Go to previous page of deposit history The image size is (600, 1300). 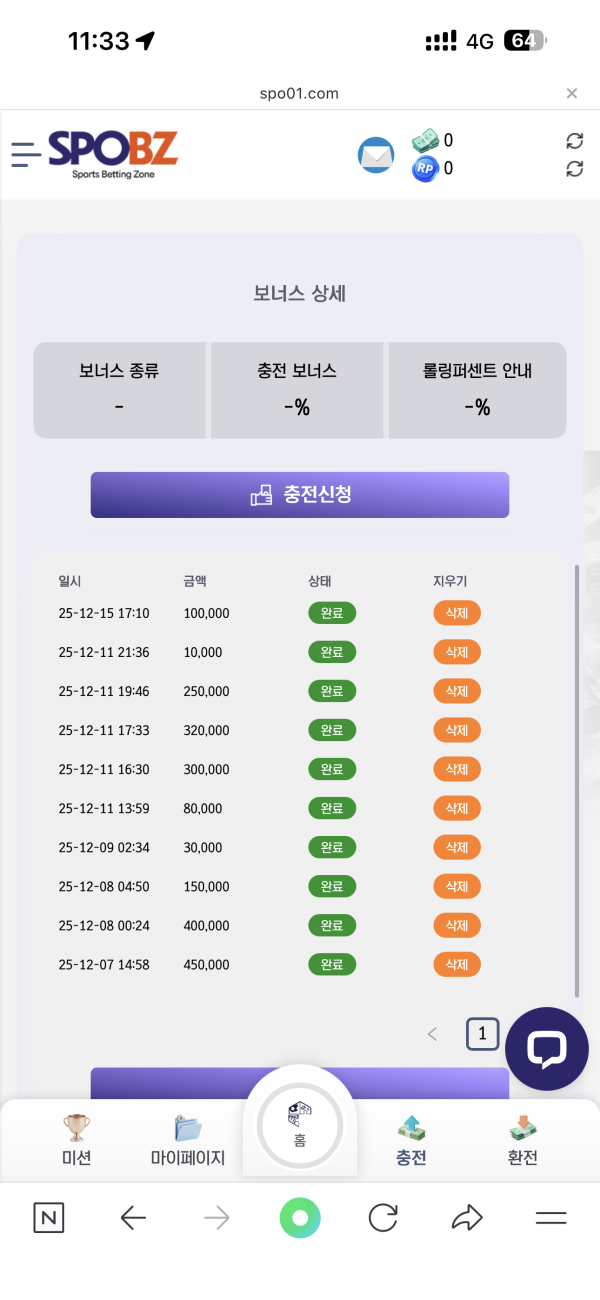(432, 1034)
